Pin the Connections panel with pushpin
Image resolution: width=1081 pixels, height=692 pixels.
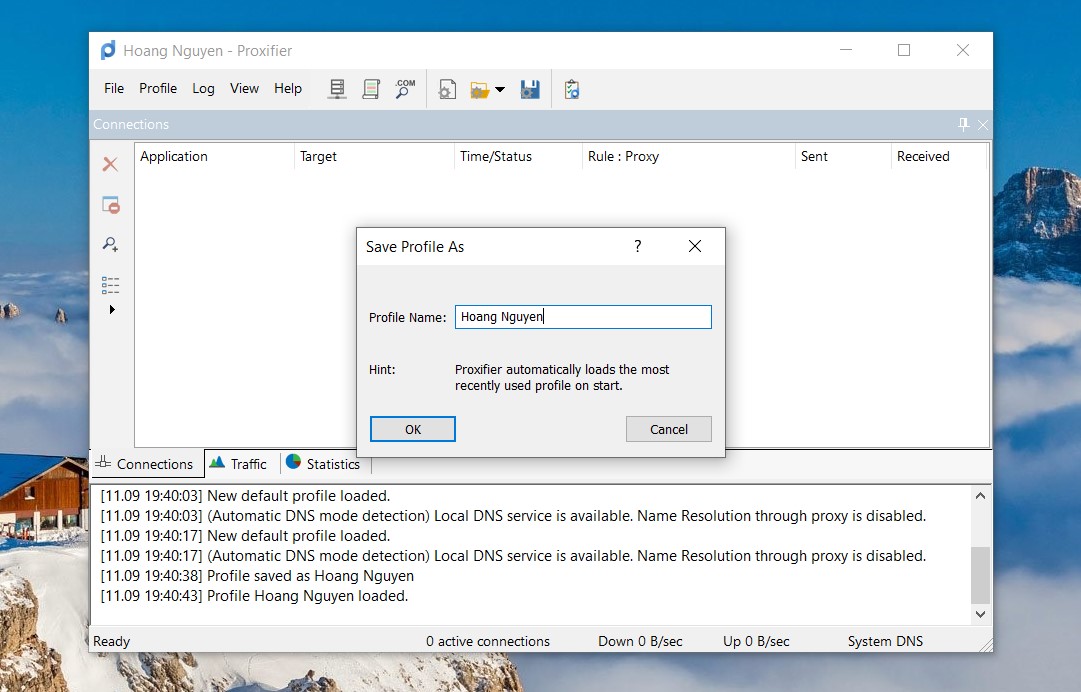pos(964,124)
